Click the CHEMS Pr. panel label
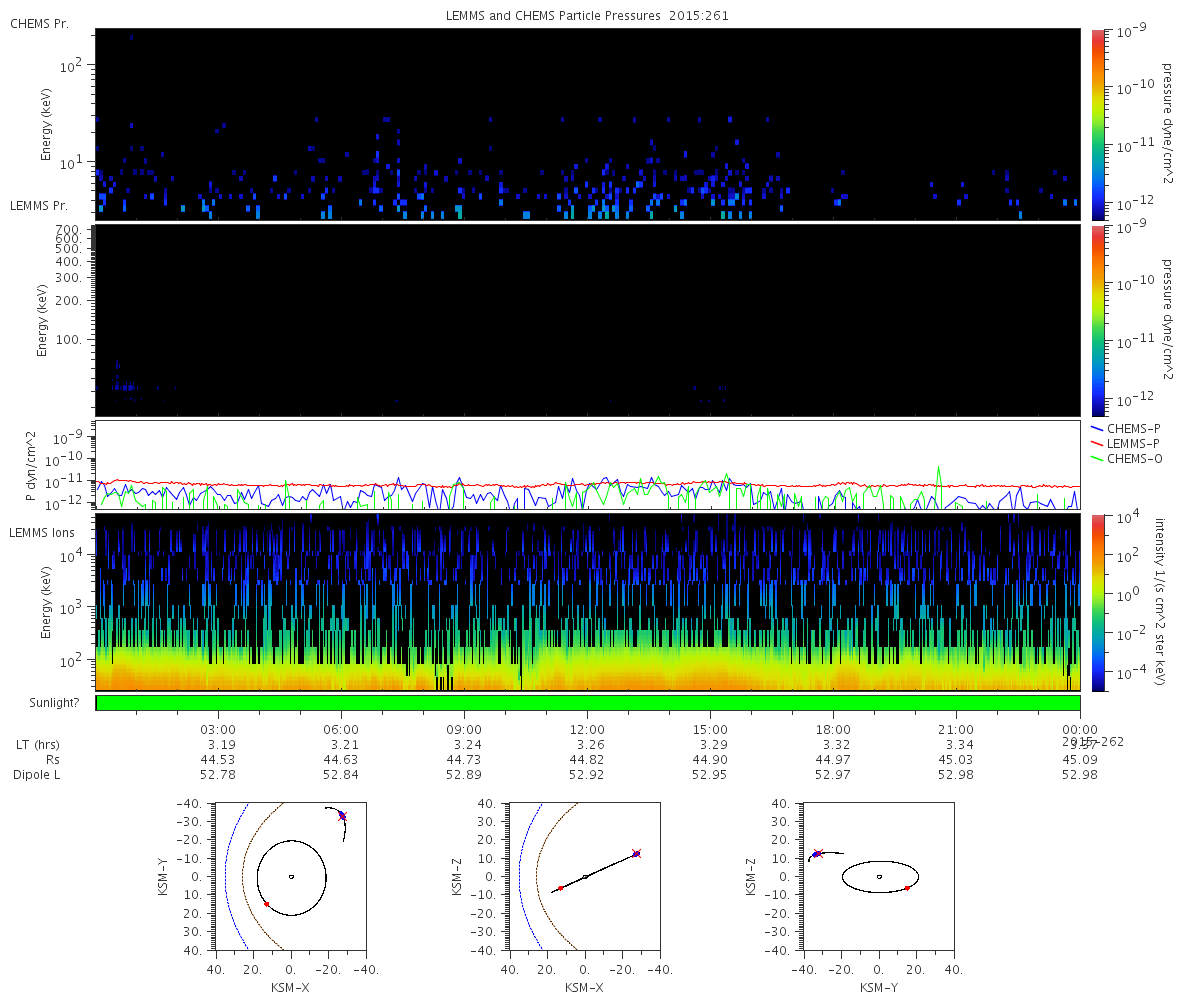Screen dimensions: 1200x1000 (39, 23)
